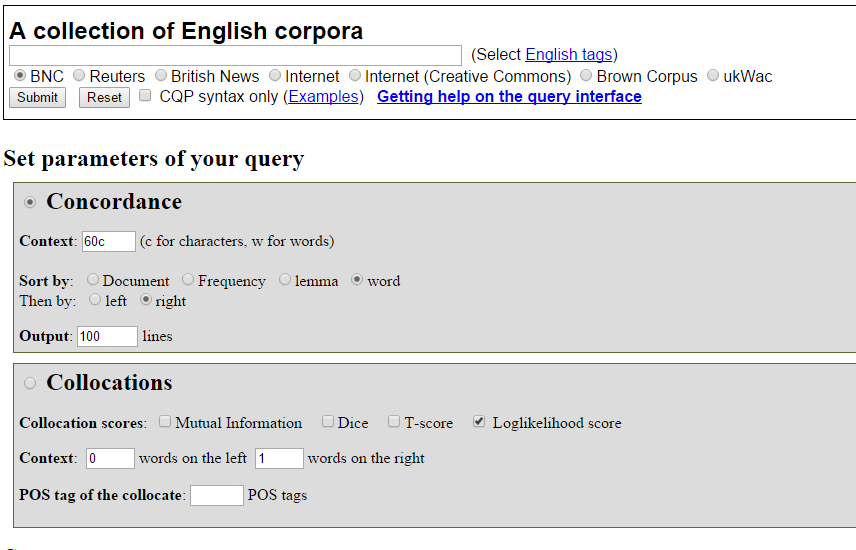
Task: Set Then by to right
Action: [x=145, y=299]
